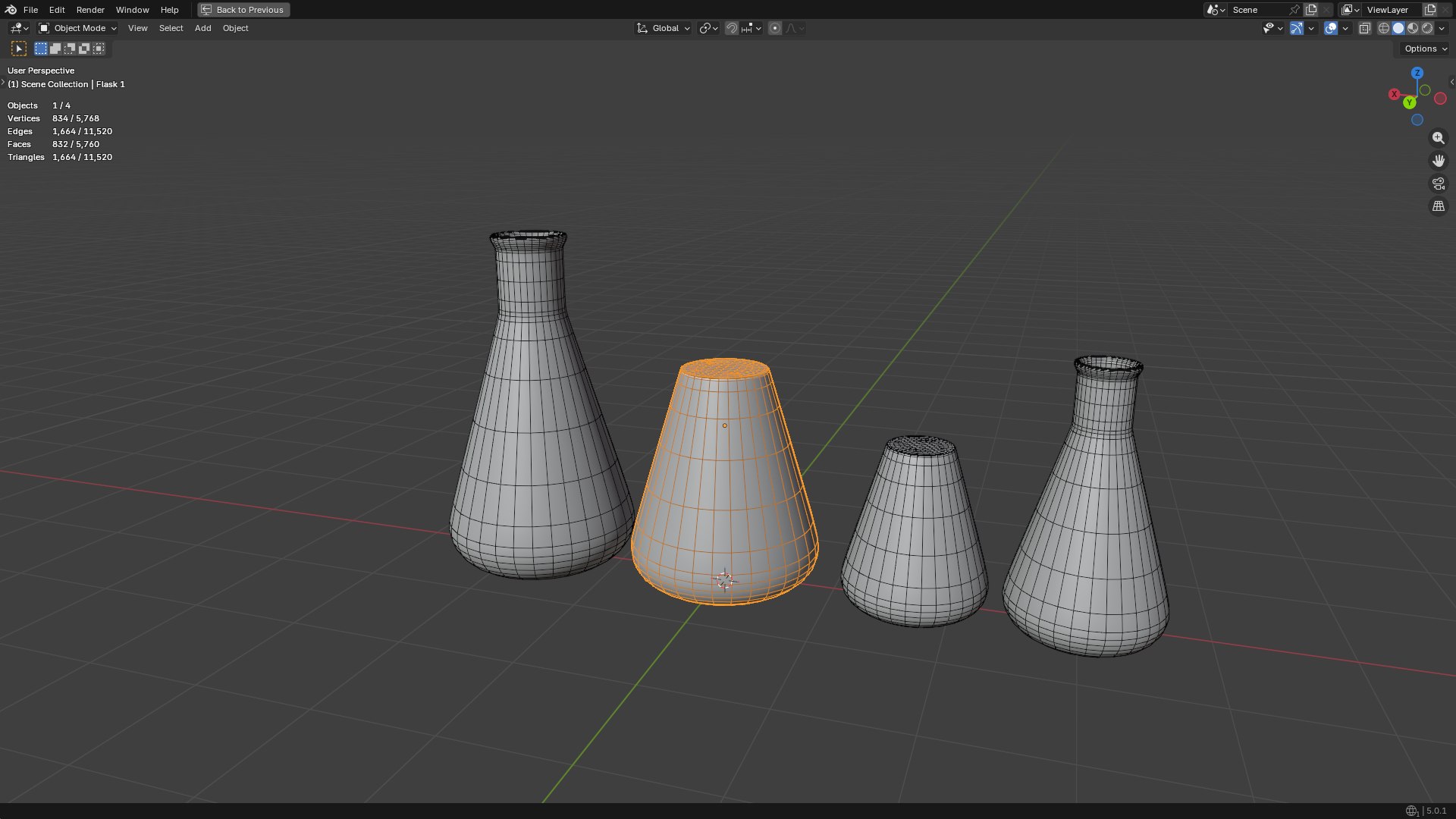Toggle proportional editing
1456x819 pixels.
(774, 28)
